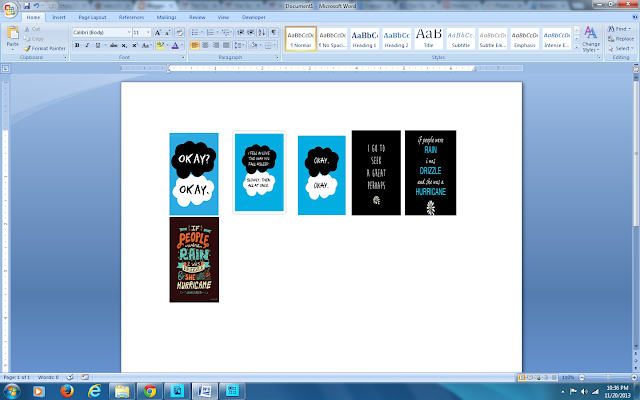The height and width of the screenshot is (400, 640).
Task: Click the Save icon in quick access toolbar
Action: [x=27, y=6]
